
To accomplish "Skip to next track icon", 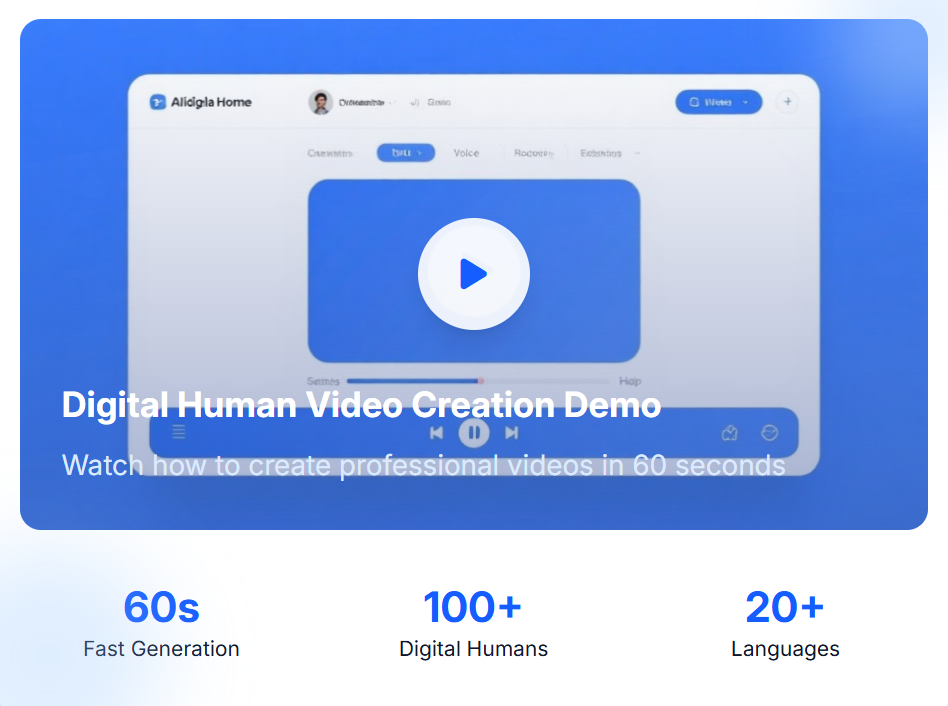I will tap(512, 433).
